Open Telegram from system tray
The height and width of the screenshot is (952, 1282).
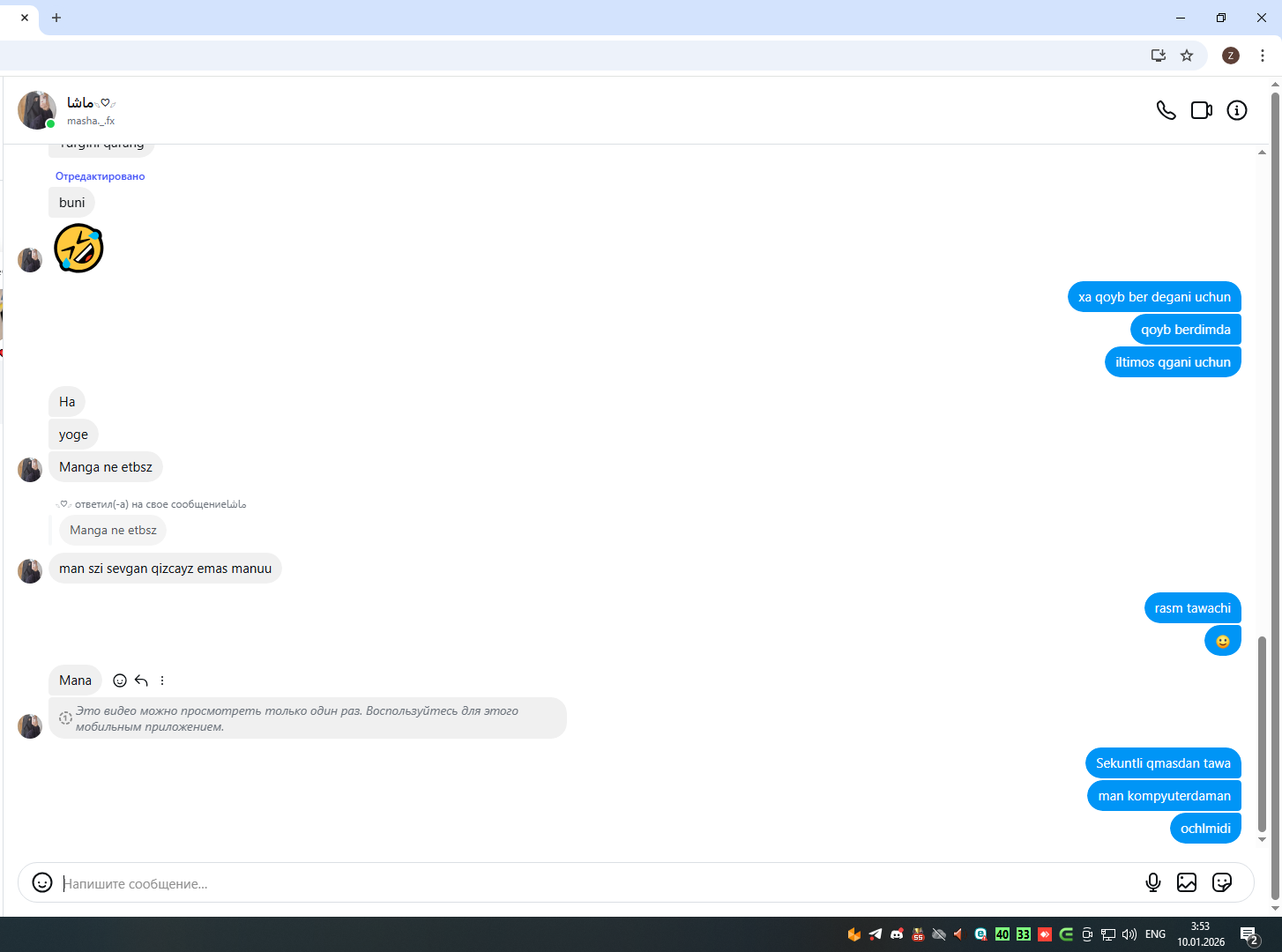pyautogui.click(x=876, y=934)
